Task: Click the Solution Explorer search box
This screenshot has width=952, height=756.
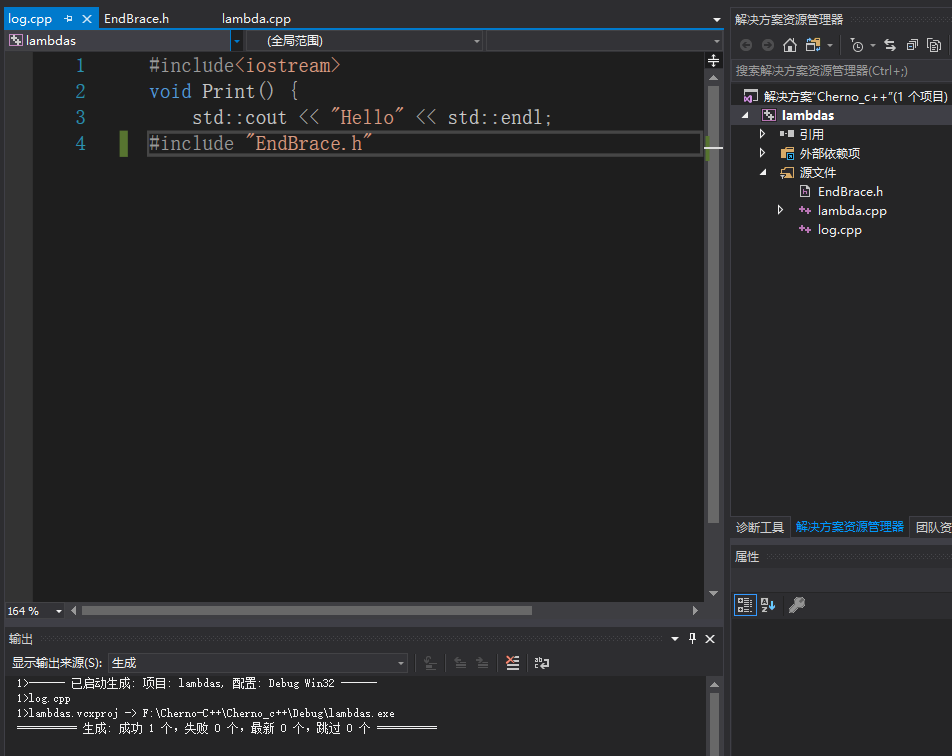Action: click(840, 71)
